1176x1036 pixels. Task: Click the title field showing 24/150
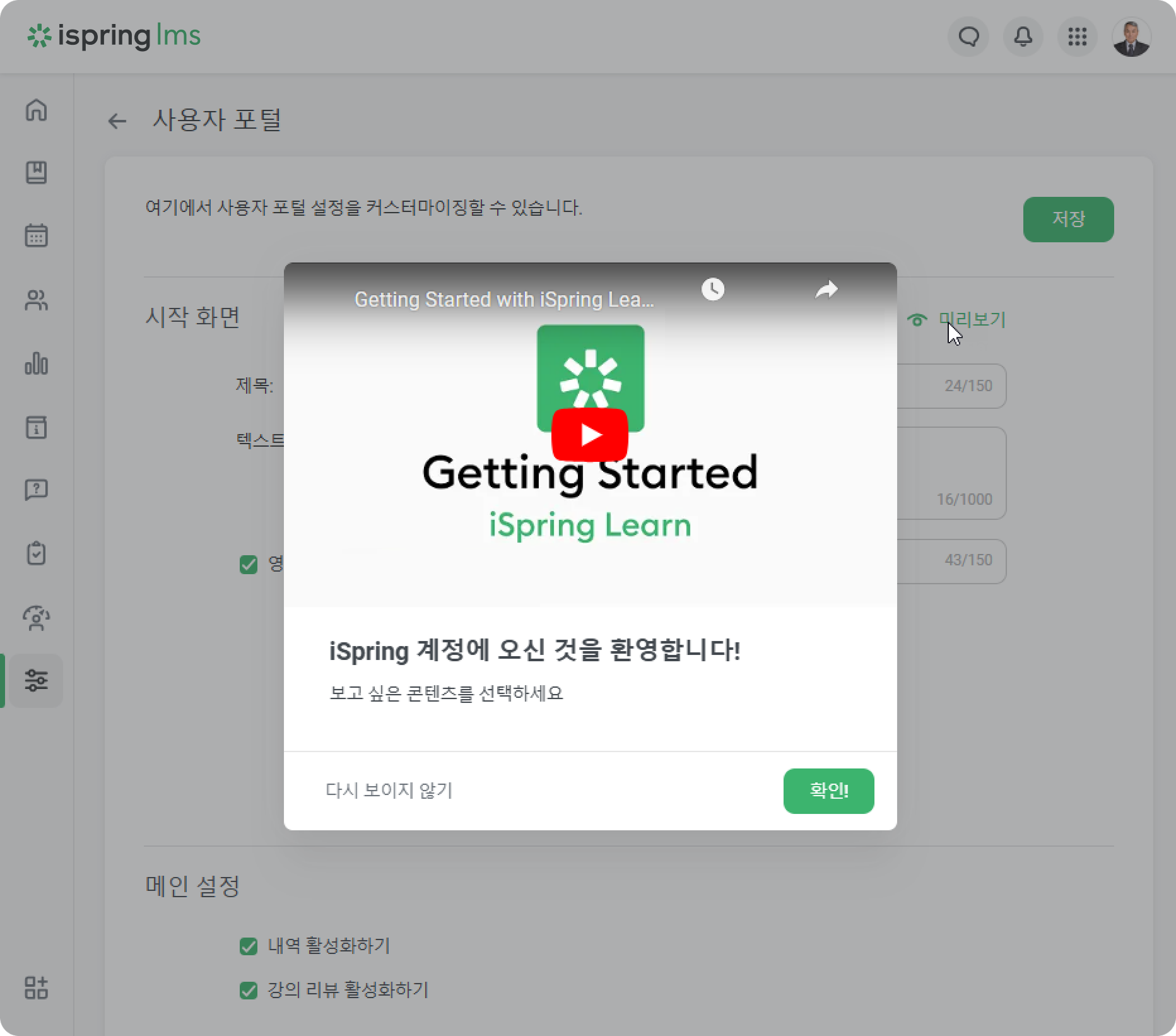[x=950, y=386]
